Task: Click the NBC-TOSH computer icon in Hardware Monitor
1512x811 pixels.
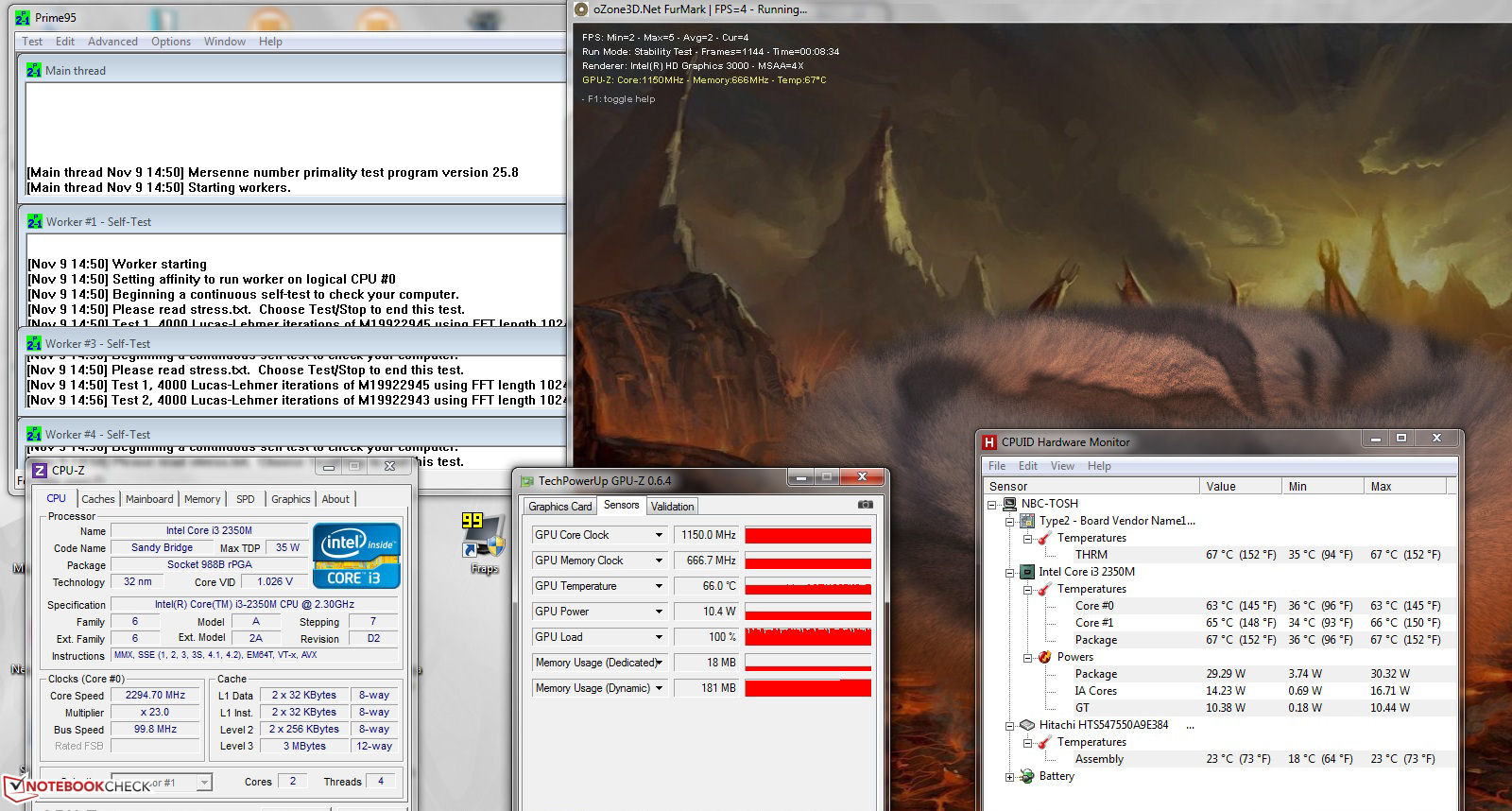Action: 1009,504
